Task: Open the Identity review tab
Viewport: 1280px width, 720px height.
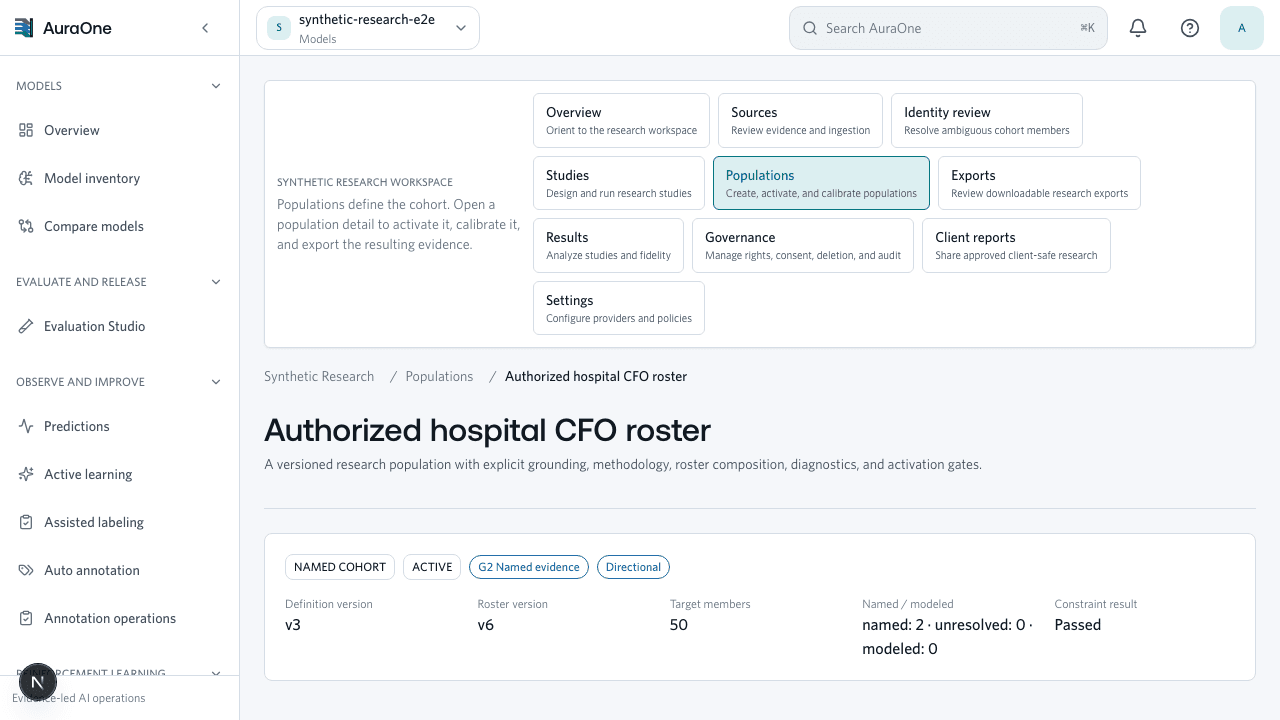Action: coord(986,120)
